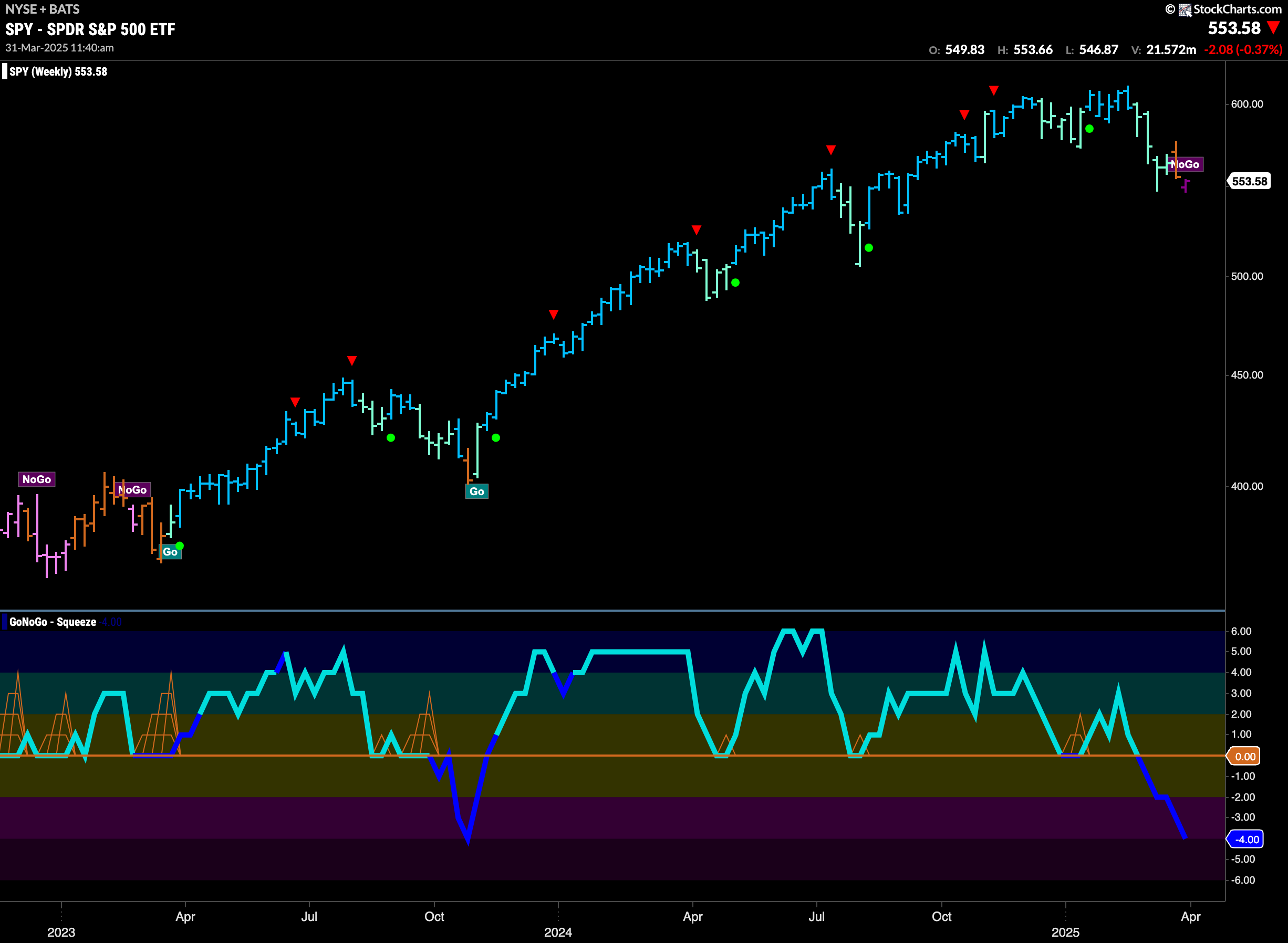Click the Apr label of 2025 on time axis
The width and height of the screenshot is (1288, 943).
pos(1190,917)
